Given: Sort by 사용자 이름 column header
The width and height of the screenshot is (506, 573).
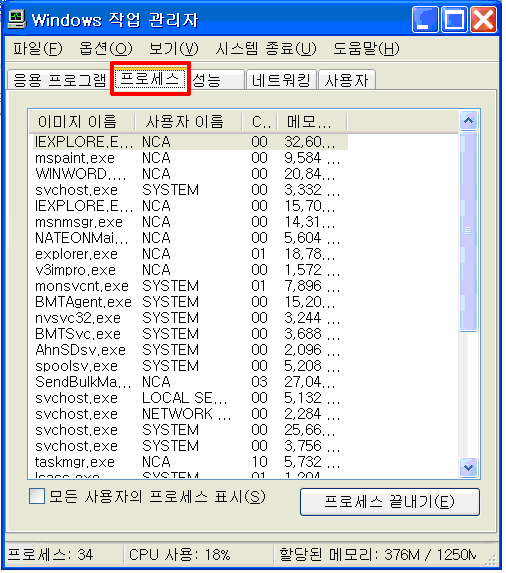Looking at the screenshot, I should [x=189, y=122].
